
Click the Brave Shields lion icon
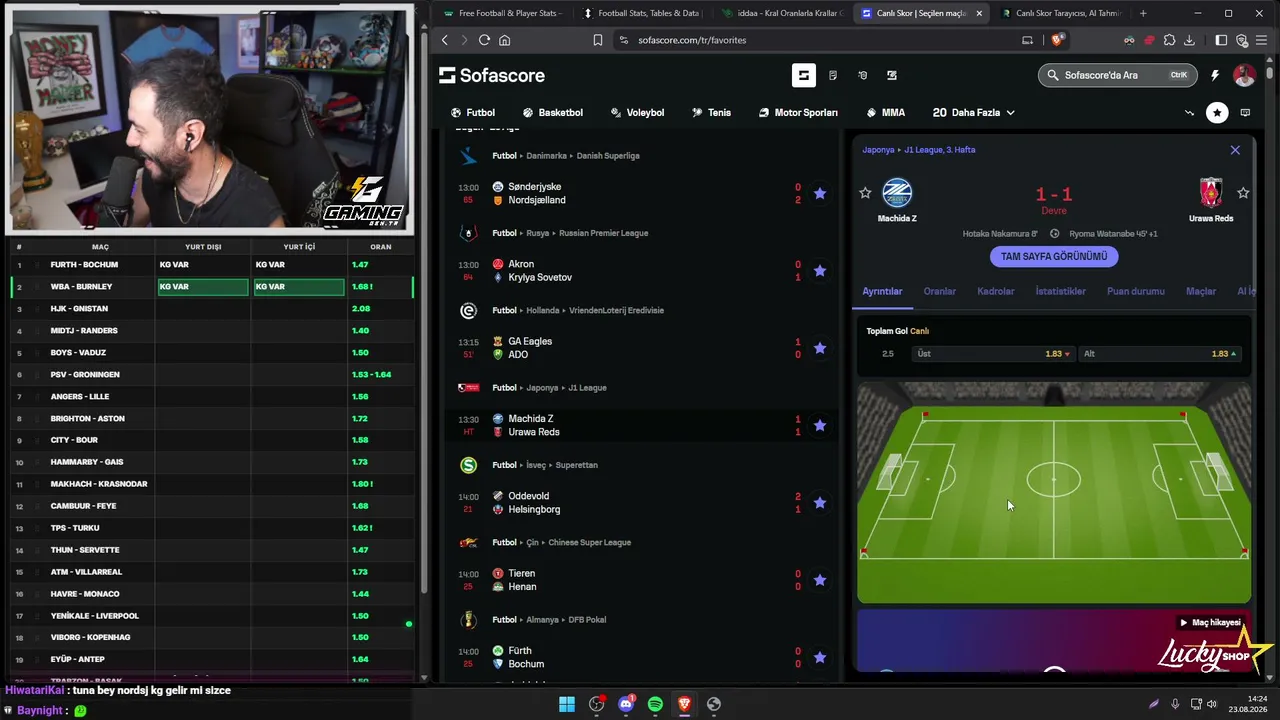[x=1057, y=40]
